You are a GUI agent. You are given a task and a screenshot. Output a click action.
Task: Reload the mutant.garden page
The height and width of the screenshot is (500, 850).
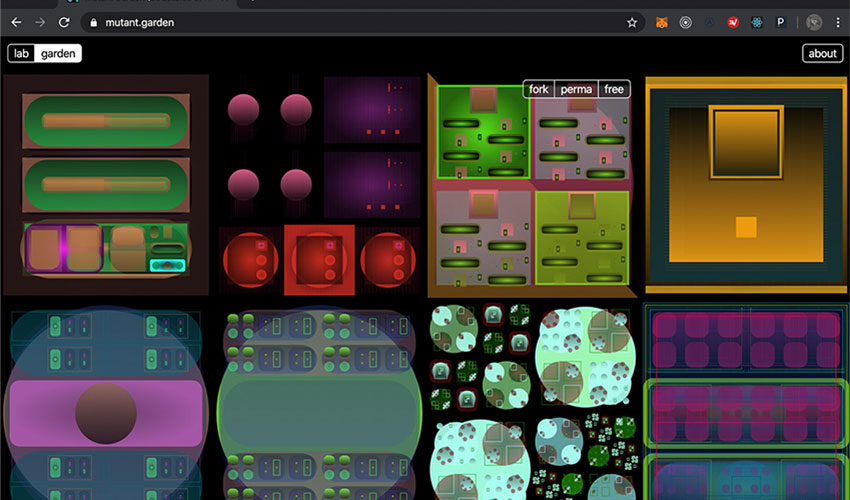[x=65, y=22]
